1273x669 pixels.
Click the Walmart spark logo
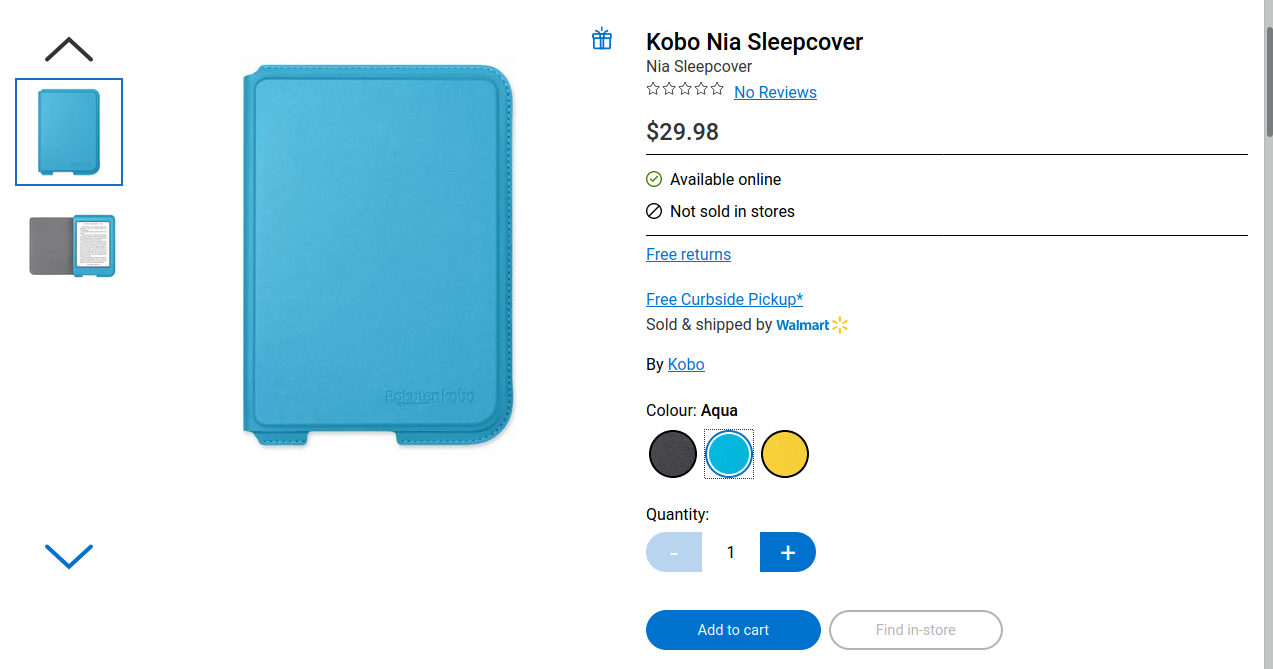(839, 325)
